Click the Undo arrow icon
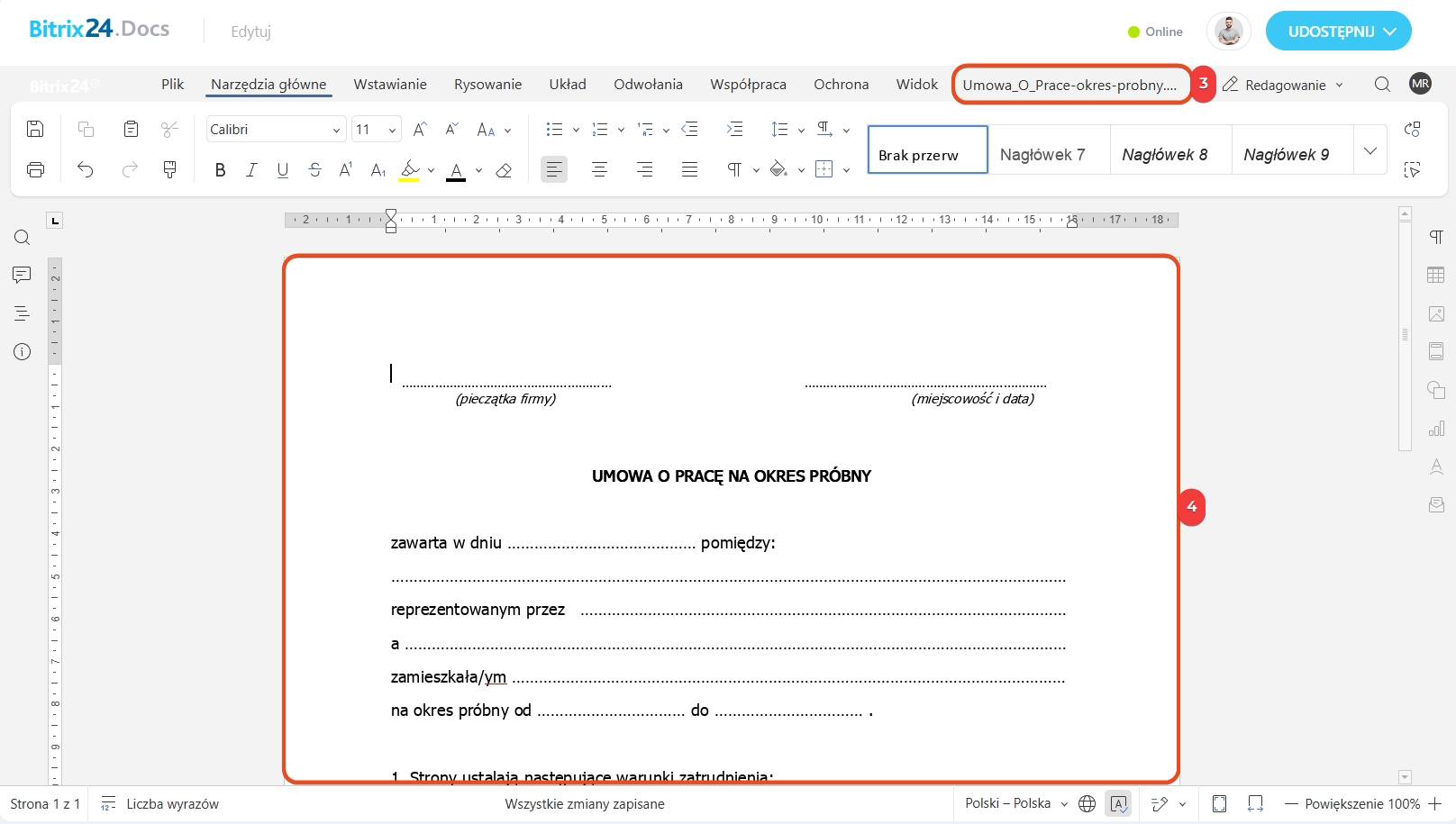The image size is (1456, 824). pos(86,169)
